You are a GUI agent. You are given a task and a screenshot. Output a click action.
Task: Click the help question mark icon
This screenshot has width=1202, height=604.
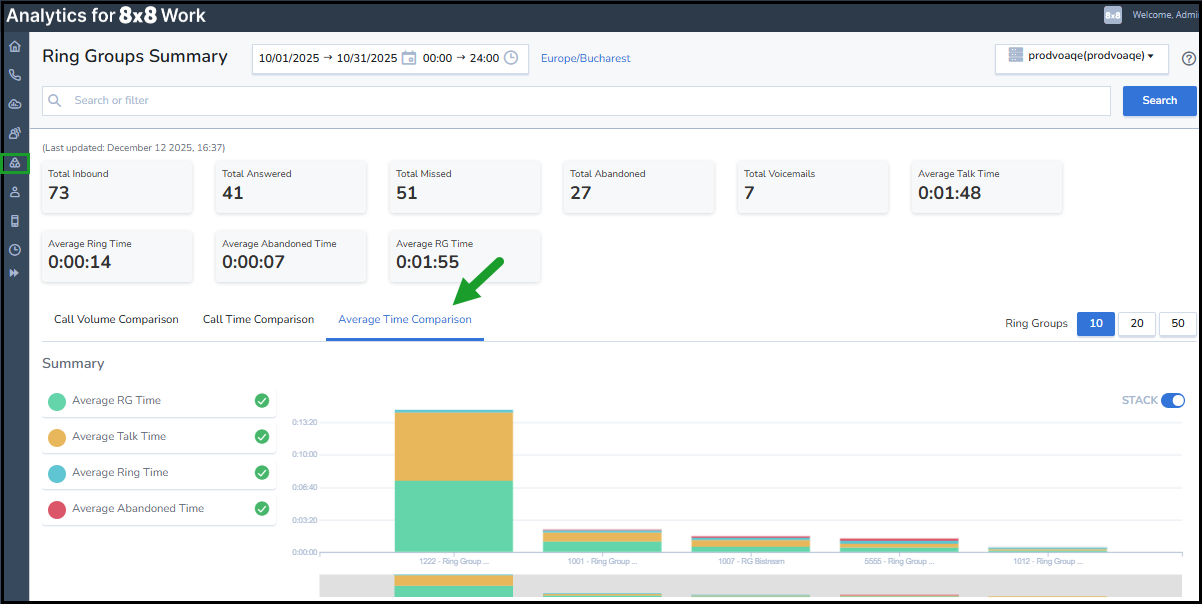pyautogui.click(x=1189, y=59)
